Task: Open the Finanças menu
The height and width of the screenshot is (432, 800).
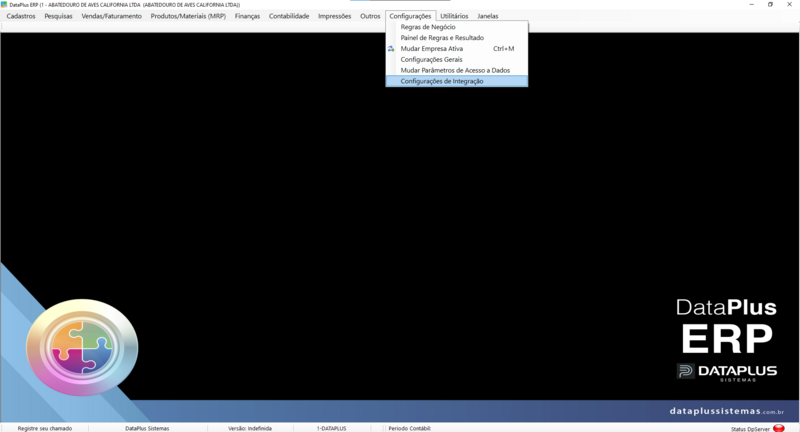Action: point(247,16)
